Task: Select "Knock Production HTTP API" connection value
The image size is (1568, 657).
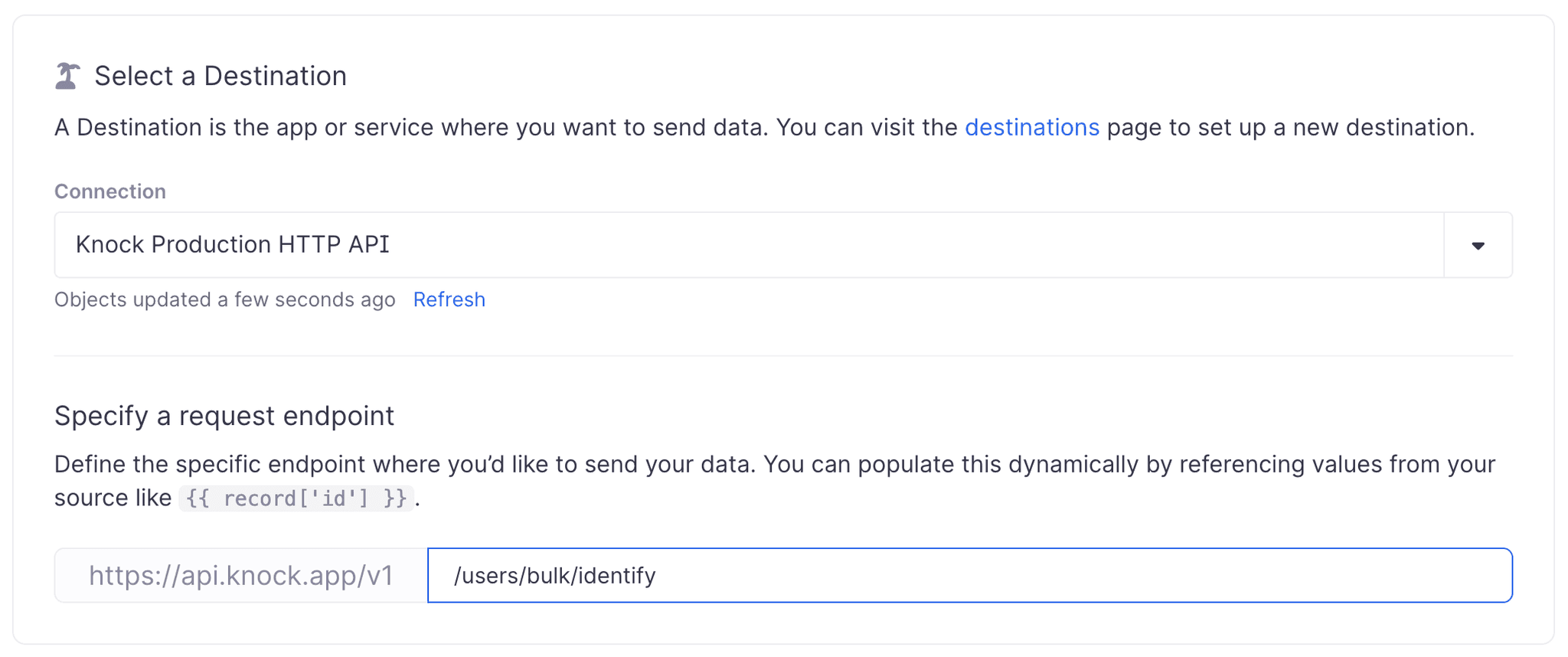Action: click(x=232, y=244)
